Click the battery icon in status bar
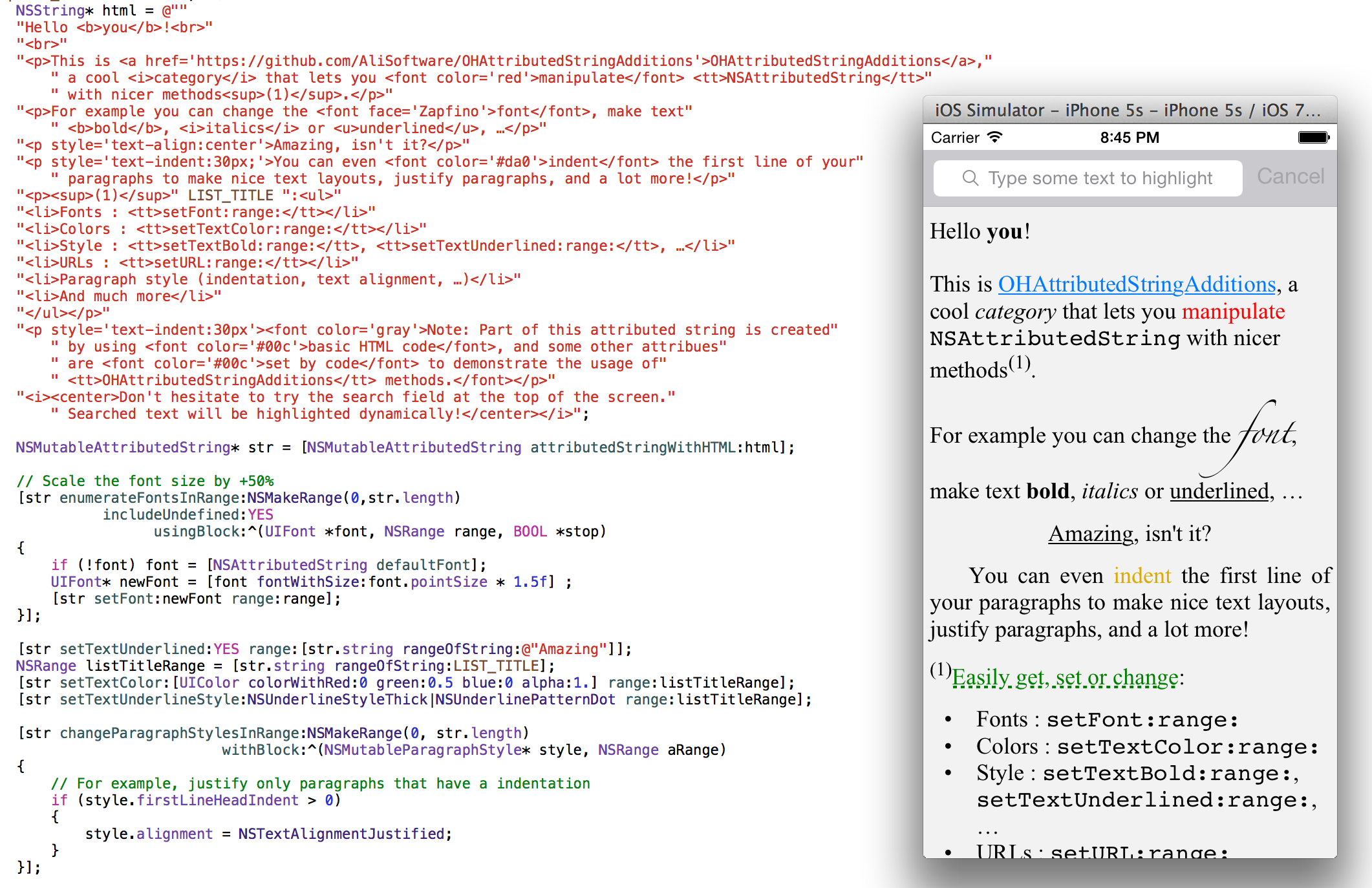This screenshot has height=888, width=1372. (1313, 137)
